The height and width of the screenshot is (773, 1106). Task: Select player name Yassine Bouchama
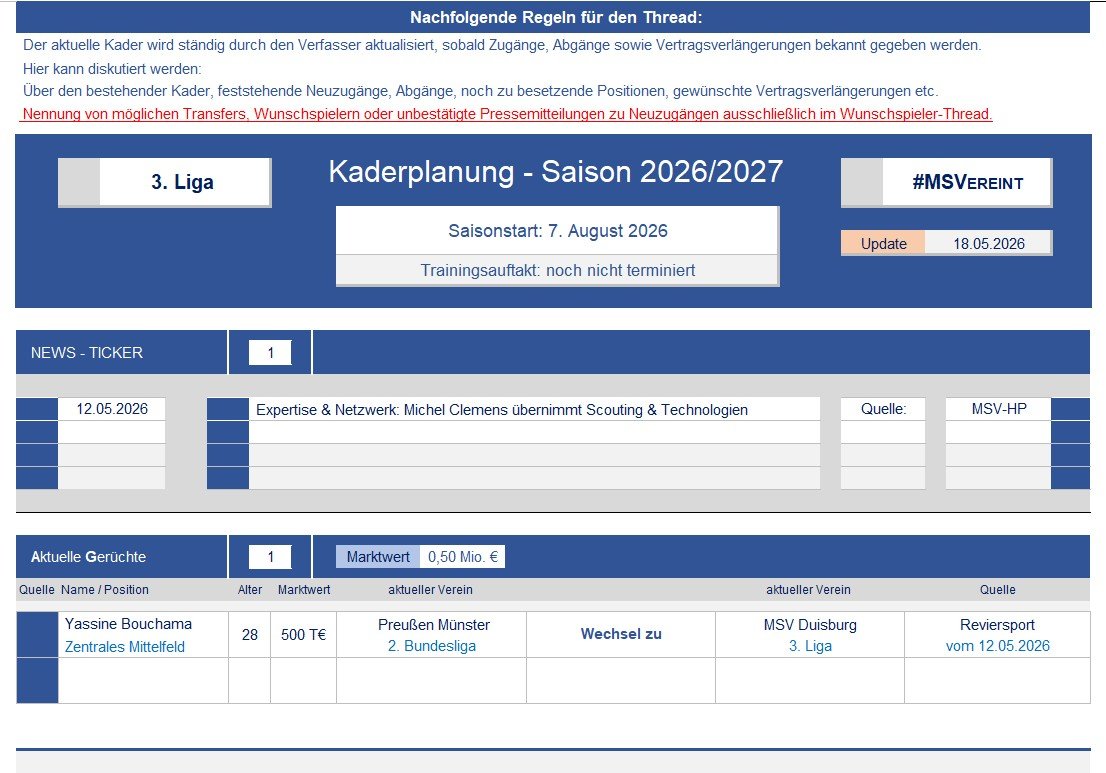tap(128, 623)
